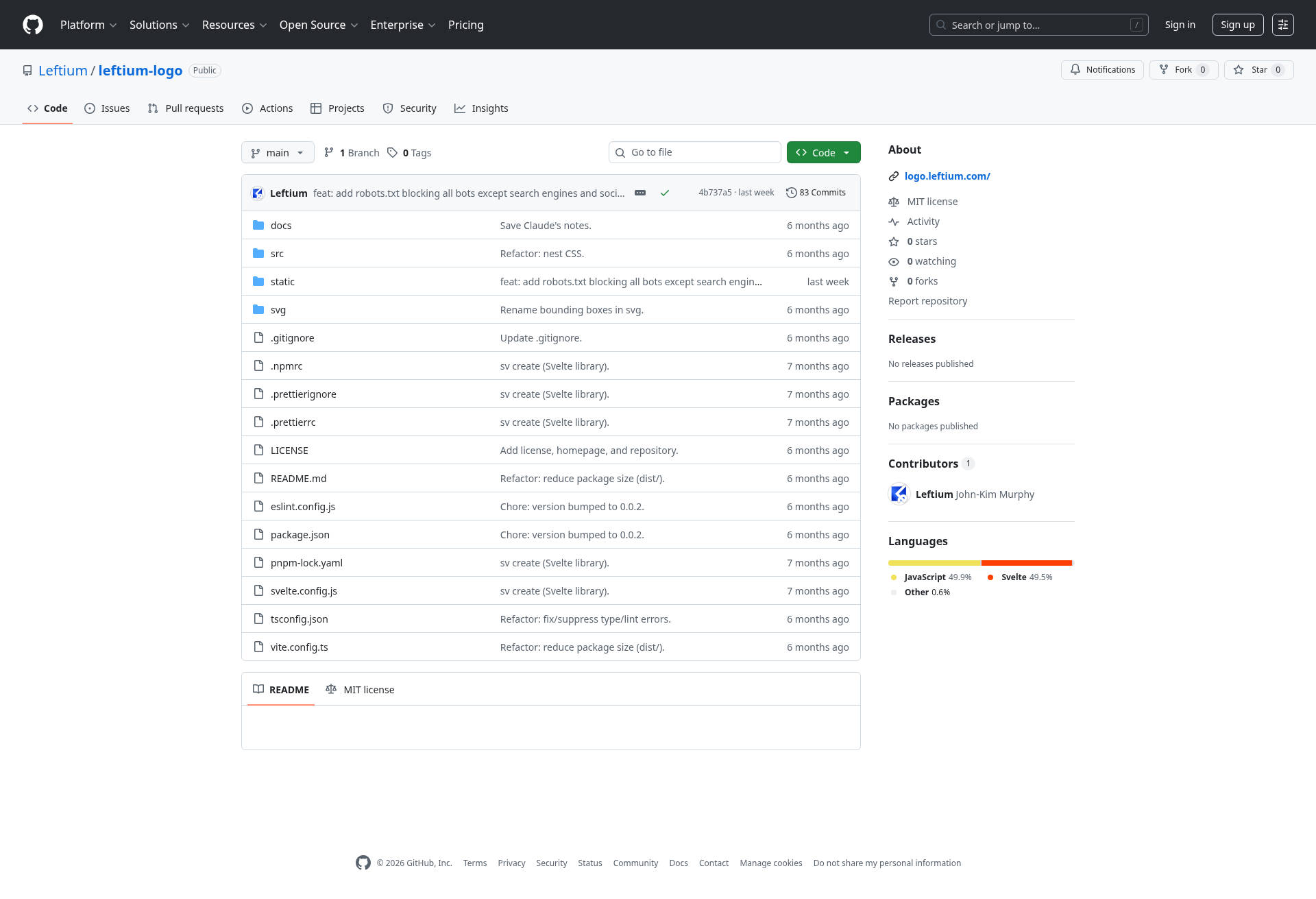
Task: Click the Activity pulse icon
Action: [894, 222]
